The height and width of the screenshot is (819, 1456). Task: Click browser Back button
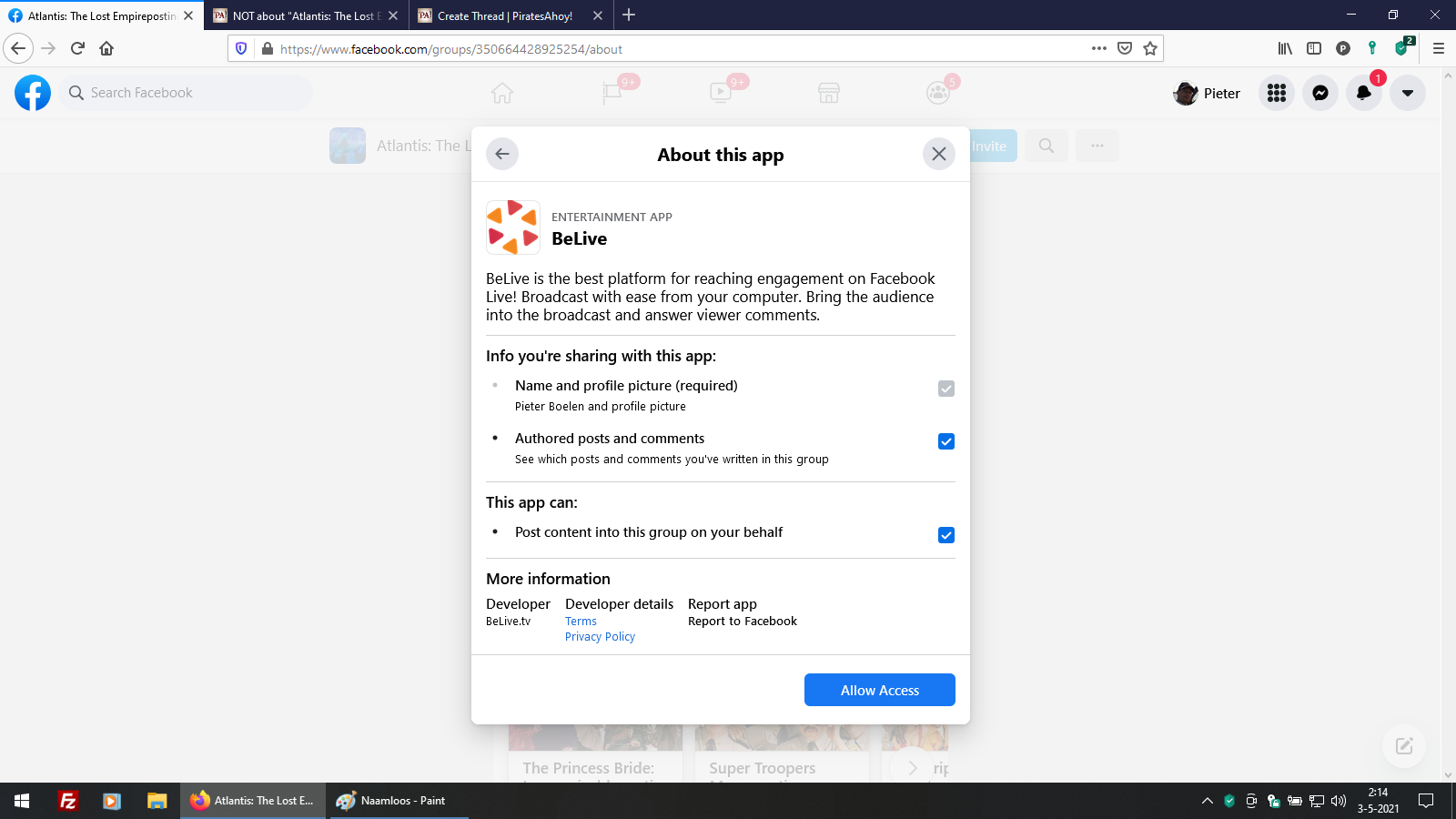coord(18,48)
